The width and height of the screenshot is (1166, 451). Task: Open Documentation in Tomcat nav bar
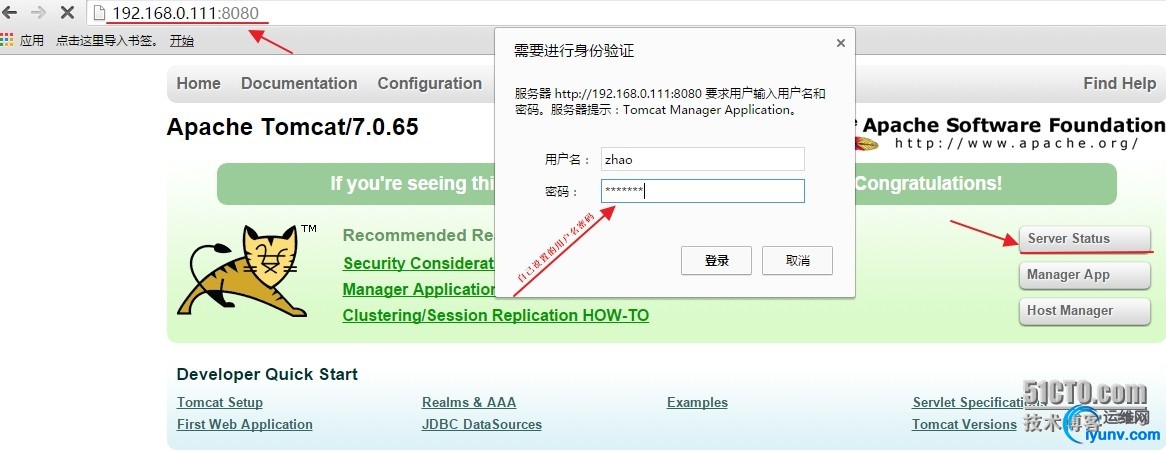pos(299,83)
